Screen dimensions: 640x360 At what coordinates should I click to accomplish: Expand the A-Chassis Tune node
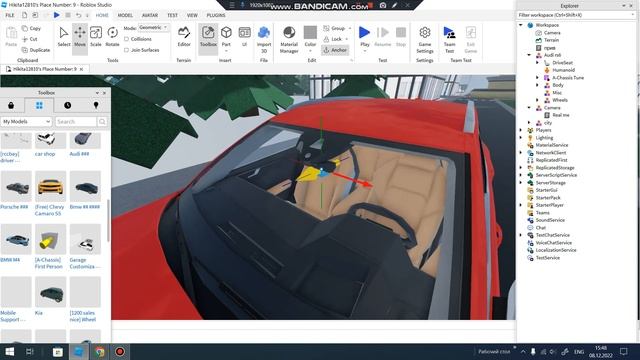(538, 78)
